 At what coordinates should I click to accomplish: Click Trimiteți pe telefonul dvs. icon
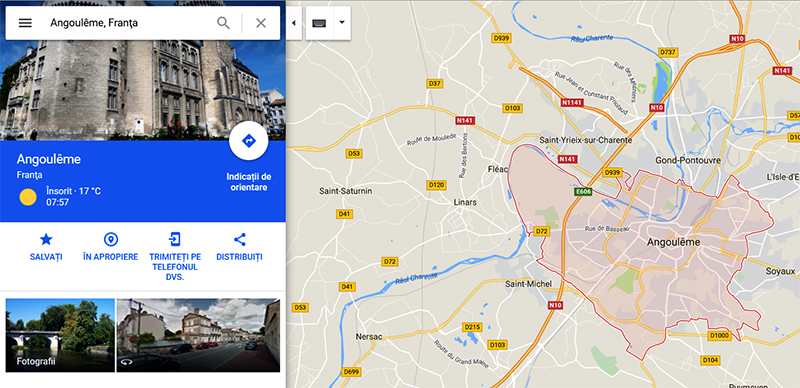tap(175, 239)
